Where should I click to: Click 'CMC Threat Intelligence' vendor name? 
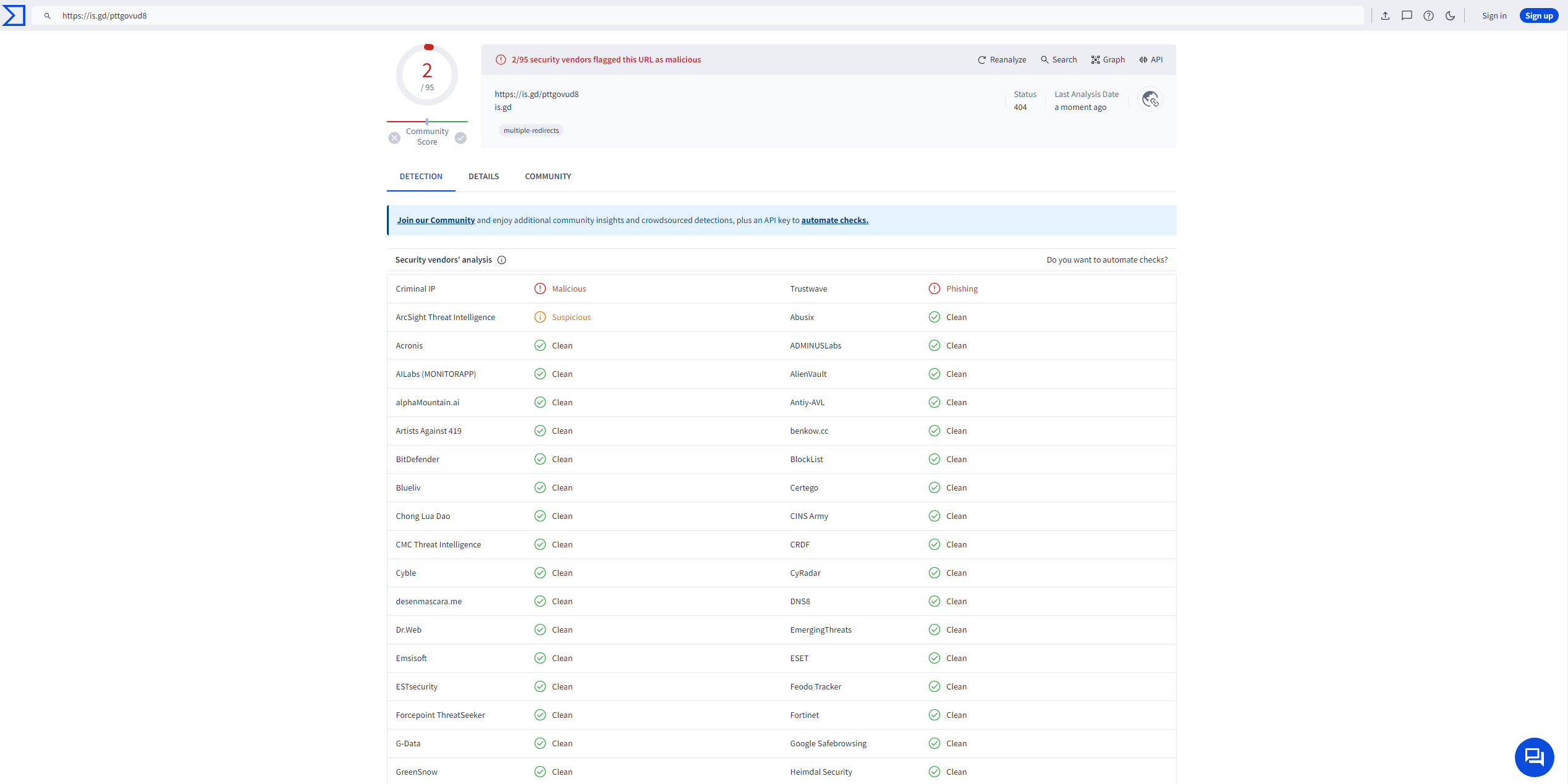[x=438, y=545]
